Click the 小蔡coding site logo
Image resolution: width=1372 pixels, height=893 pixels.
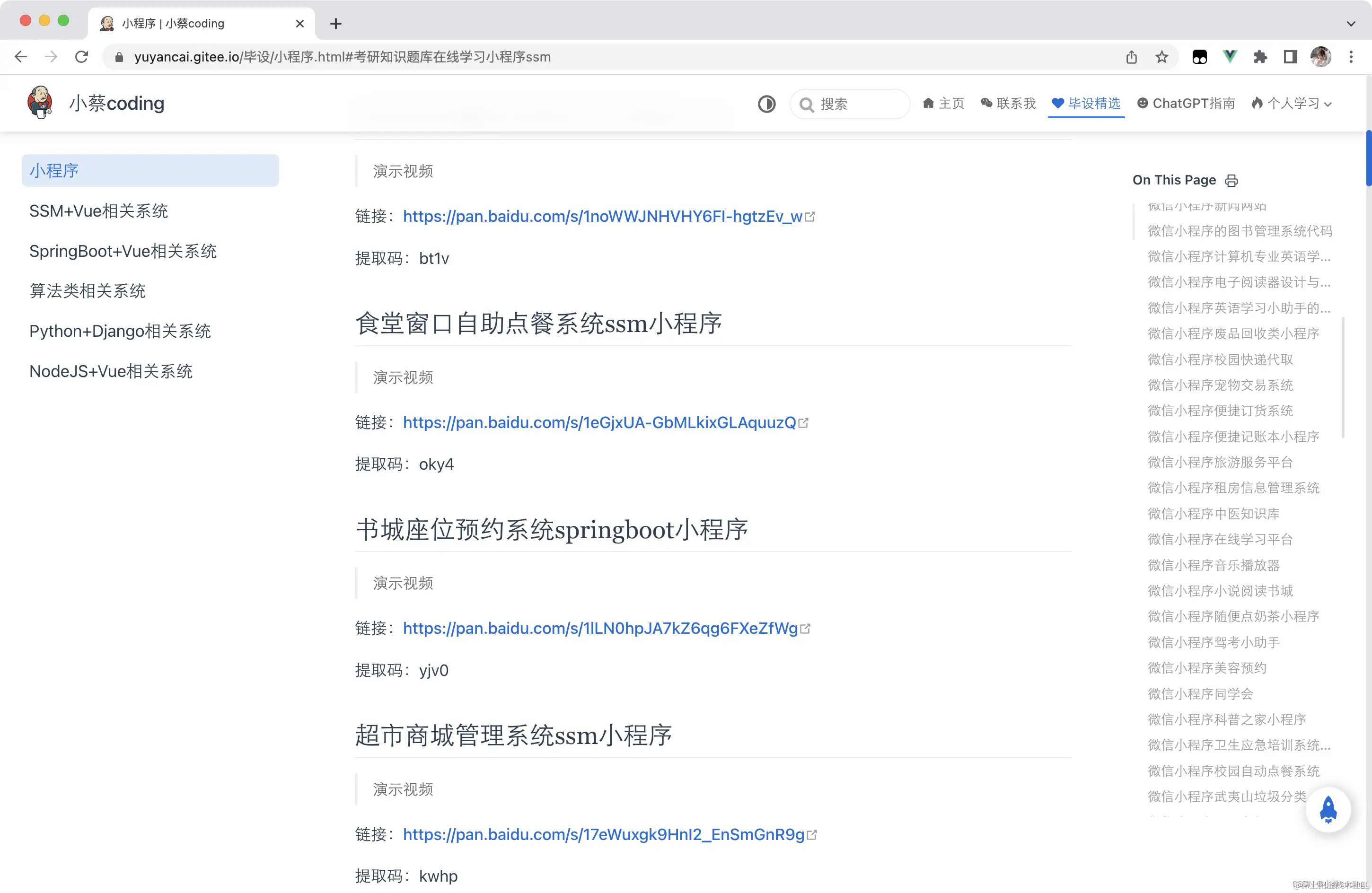pos(96,103)
